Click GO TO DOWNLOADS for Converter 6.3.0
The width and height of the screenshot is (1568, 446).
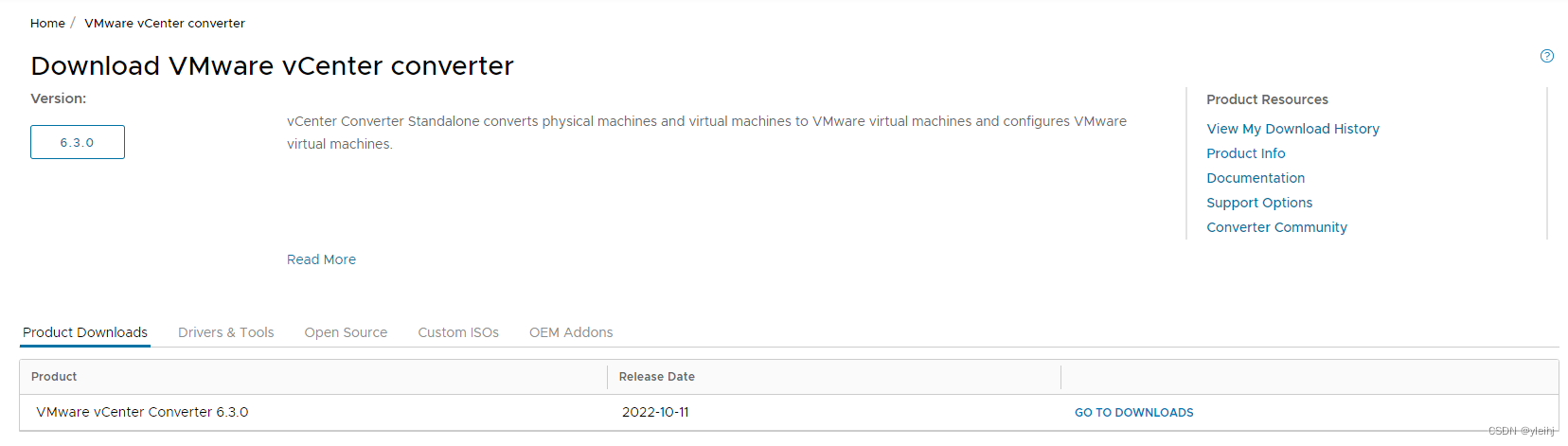pyautogui.click(x=1133, y=413)
